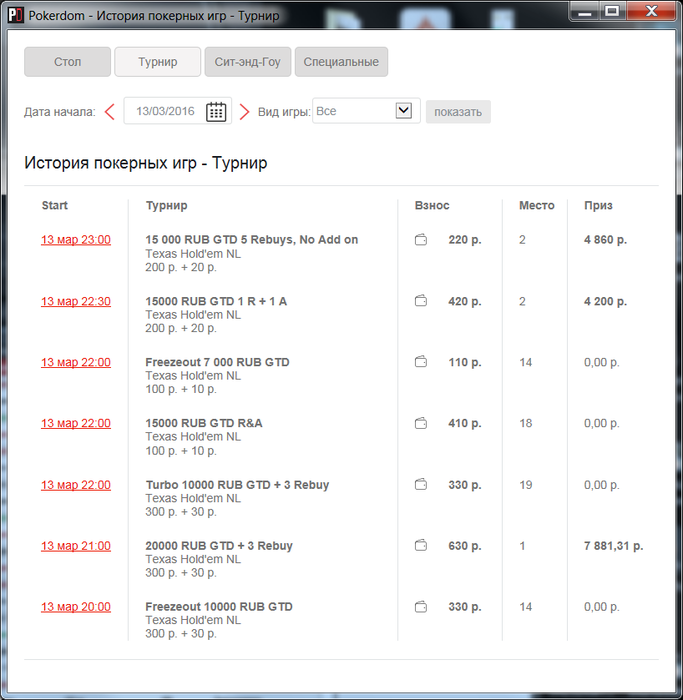Select title '15000 RUB GTD R&A'
This screenshot has width=683, height=700.
[x=204, y=423]
